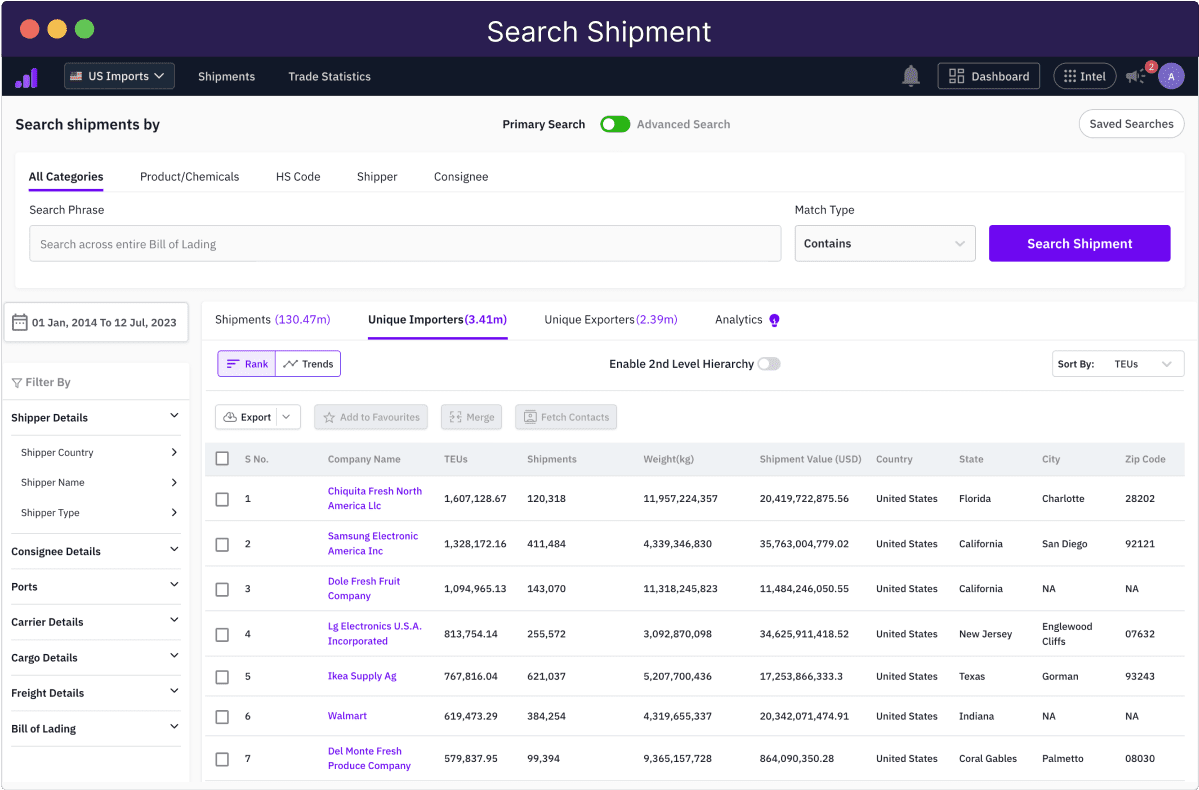Image resolution: width=1199 pixels, height=790 pixels.
Task: Expand the Consignee Details filter section
Action: 96,551
